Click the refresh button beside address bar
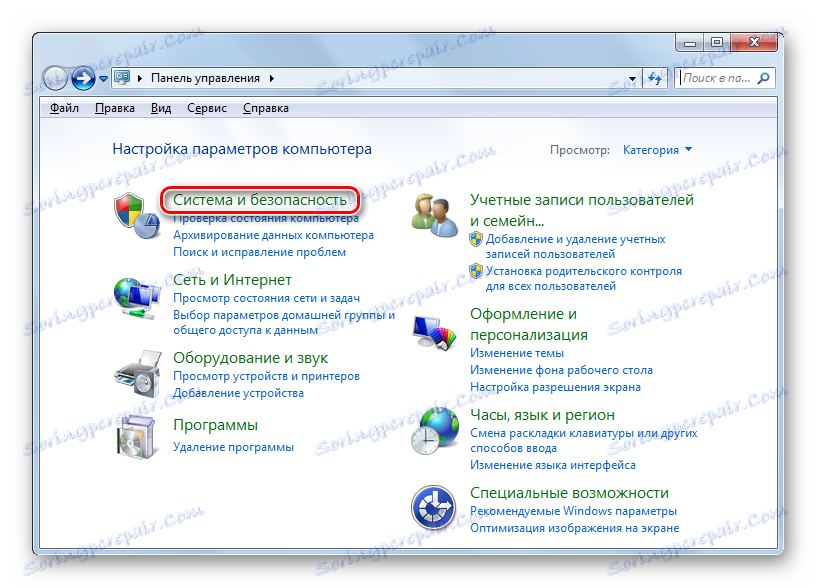 655,78
